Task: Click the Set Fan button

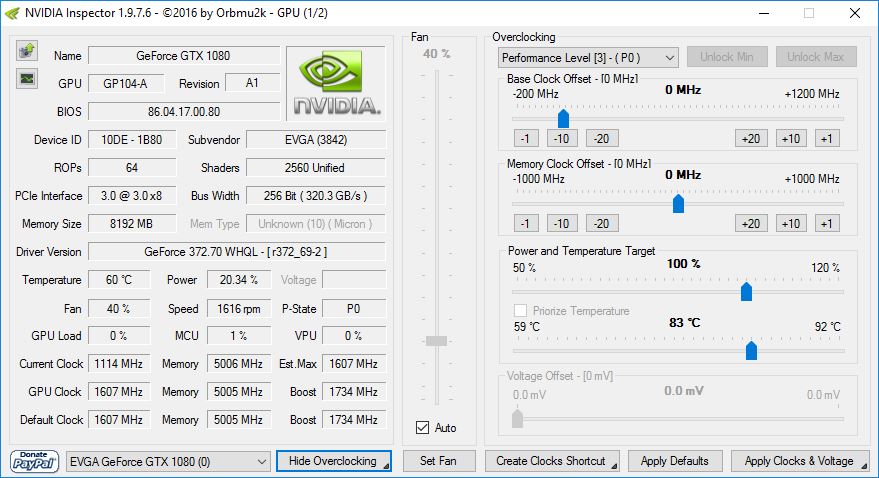Action: click(438, 461)
